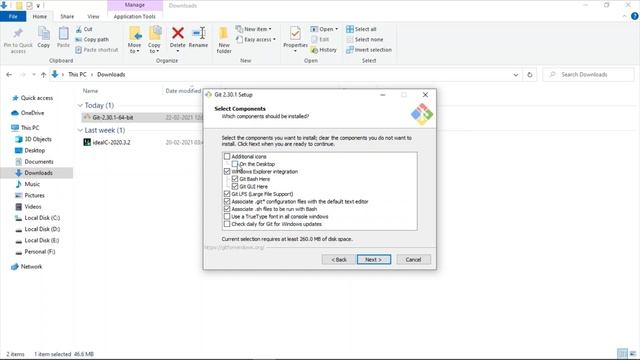Click Select all in ribbon

pos(361,29)
